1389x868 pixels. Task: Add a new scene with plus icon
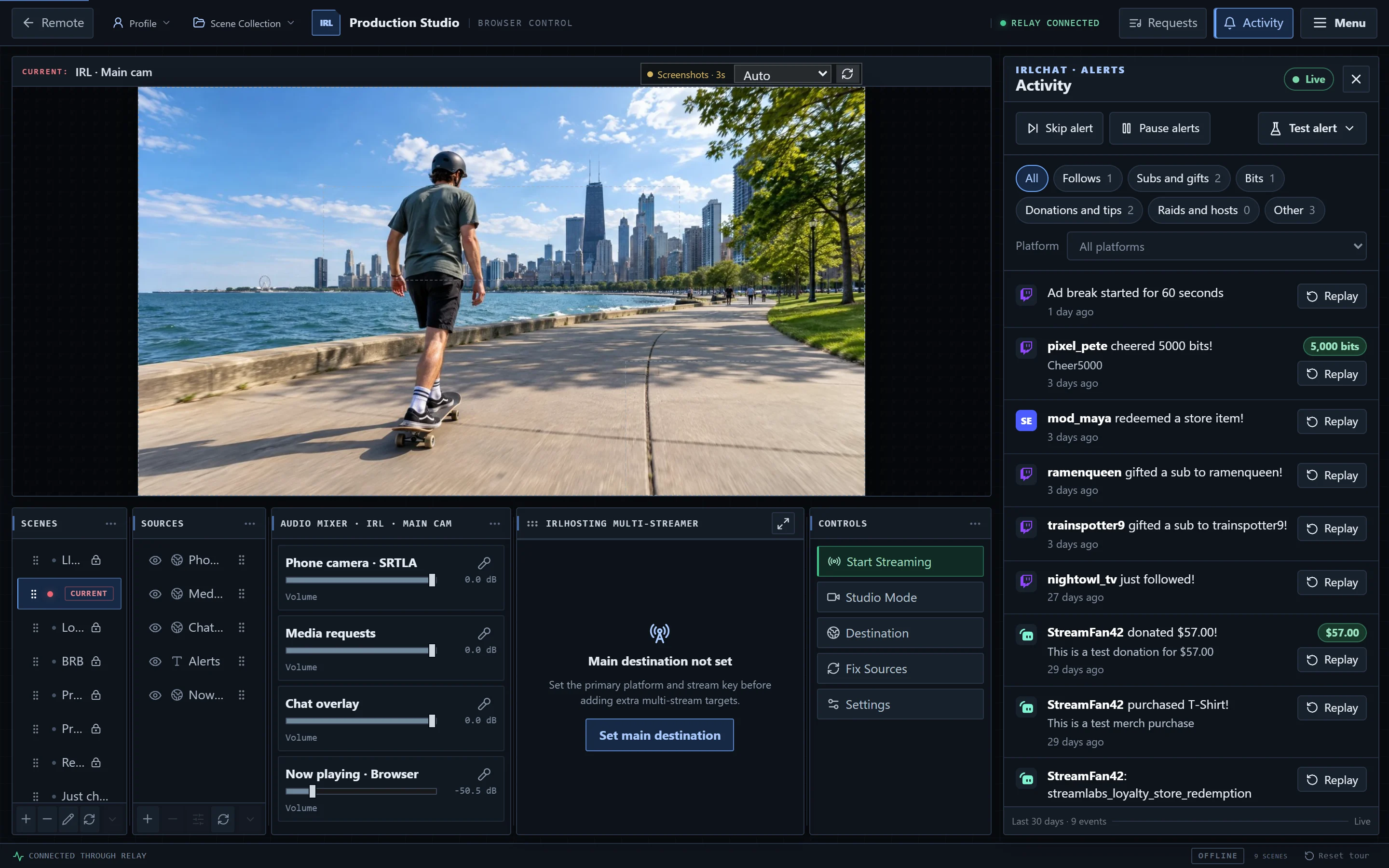tap(26, 819)
